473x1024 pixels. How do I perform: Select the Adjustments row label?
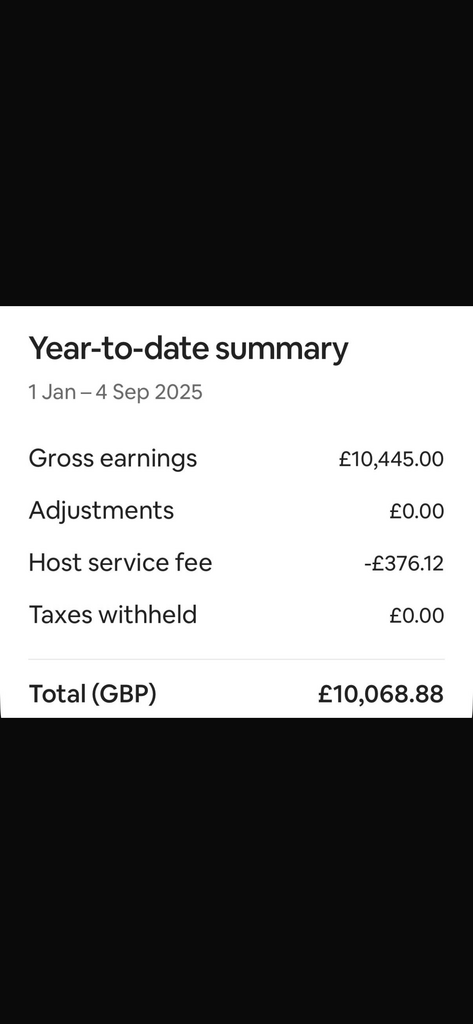coord(101,511)
